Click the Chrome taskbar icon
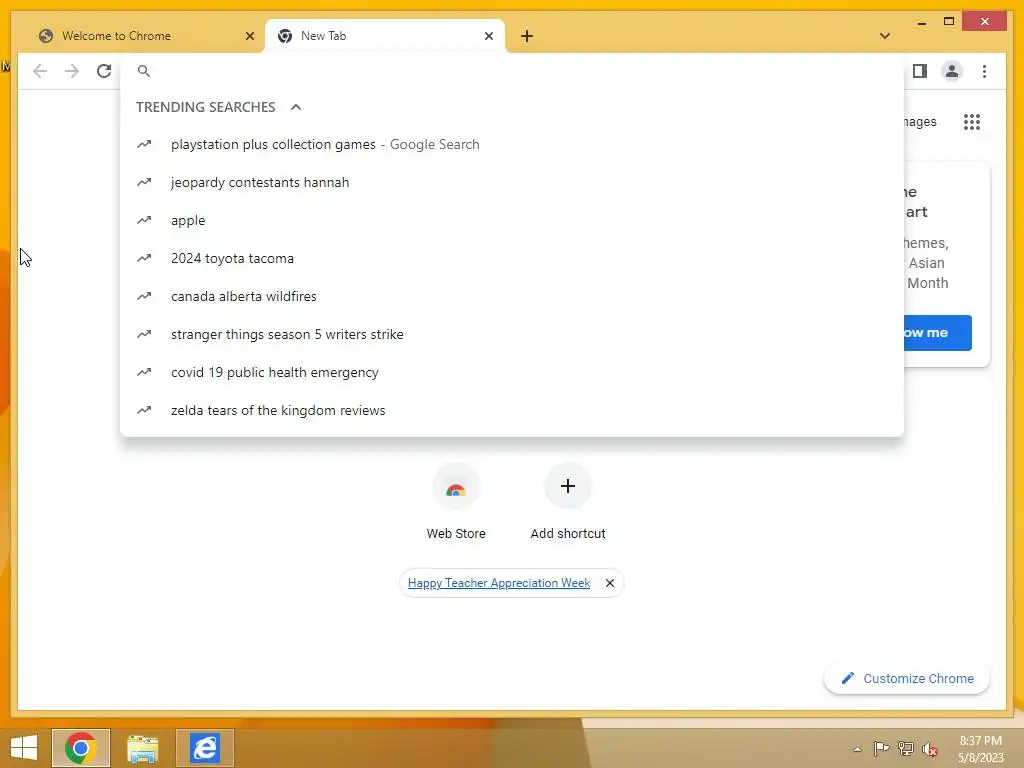Viewport: 1024px width, 768px height. pos(81,748)
